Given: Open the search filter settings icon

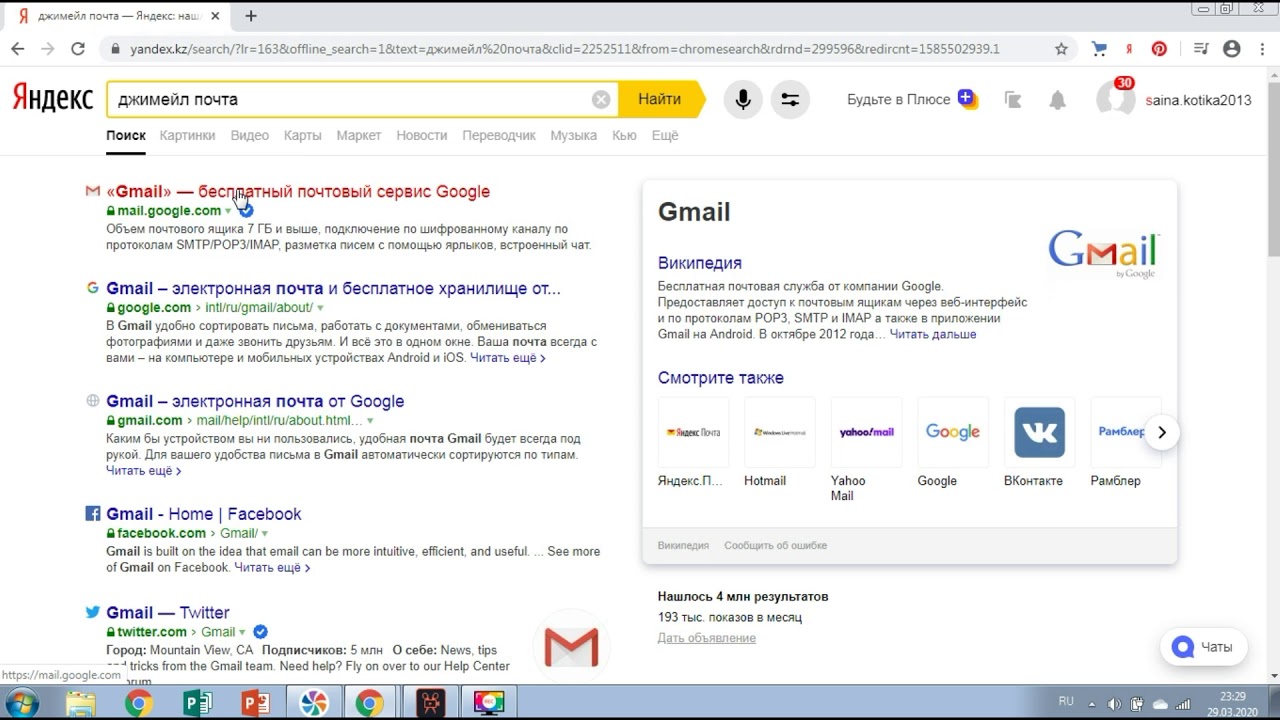Looking at the screenshot, I should (x=790, y=99).
